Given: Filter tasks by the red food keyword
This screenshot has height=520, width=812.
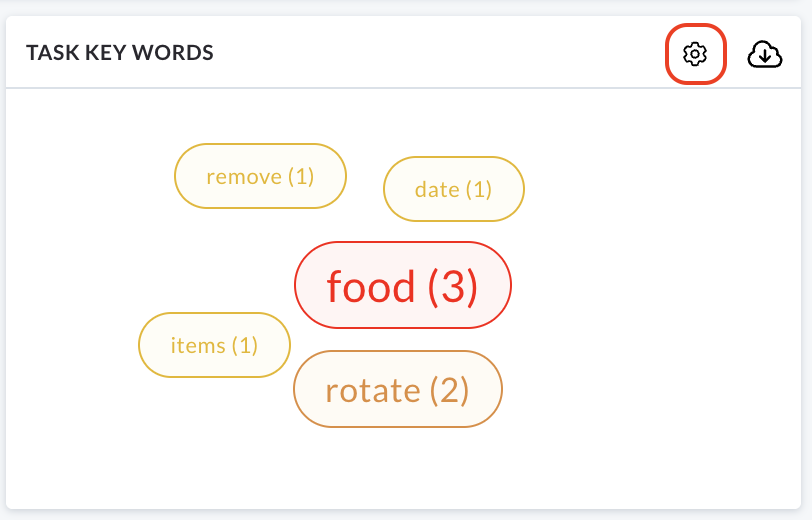Looking at the screenshot, I should [x=403, y=285].
